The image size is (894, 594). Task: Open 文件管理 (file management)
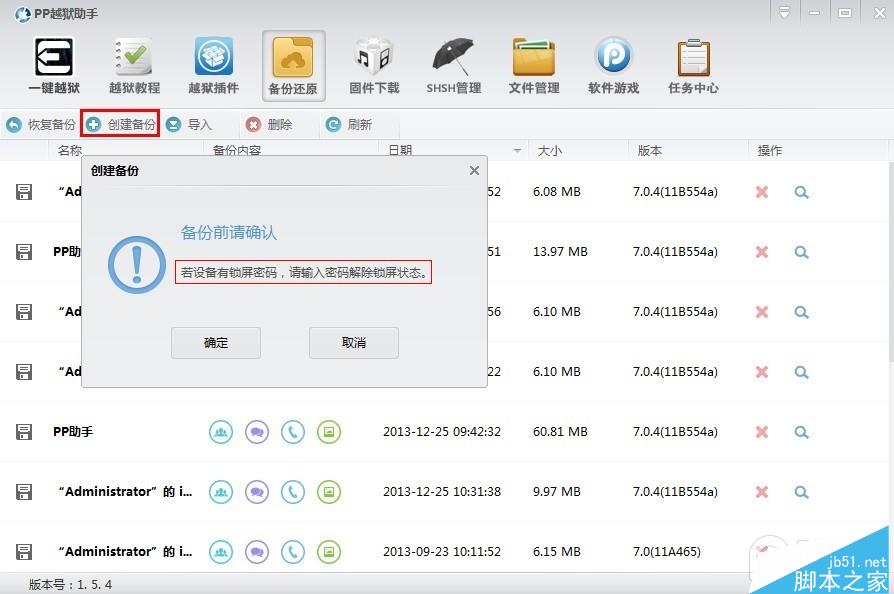533,63
